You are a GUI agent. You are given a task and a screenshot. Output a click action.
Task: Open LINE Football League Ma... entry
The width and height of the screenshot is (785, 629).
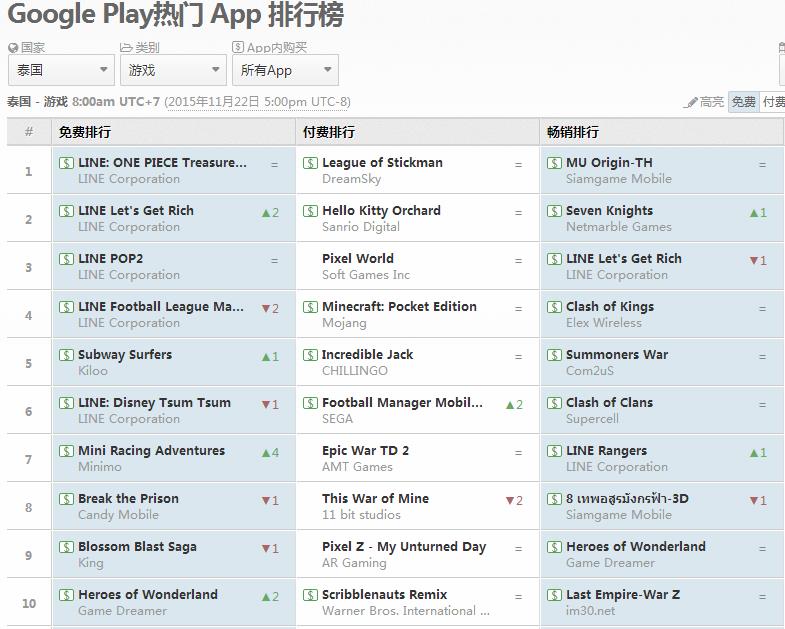pos(161,306)
